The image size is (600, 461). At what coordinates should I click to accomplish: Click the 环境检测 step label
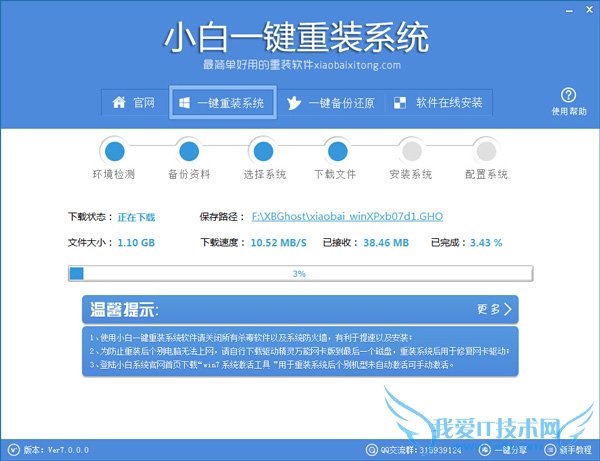[x=114, y=174]
